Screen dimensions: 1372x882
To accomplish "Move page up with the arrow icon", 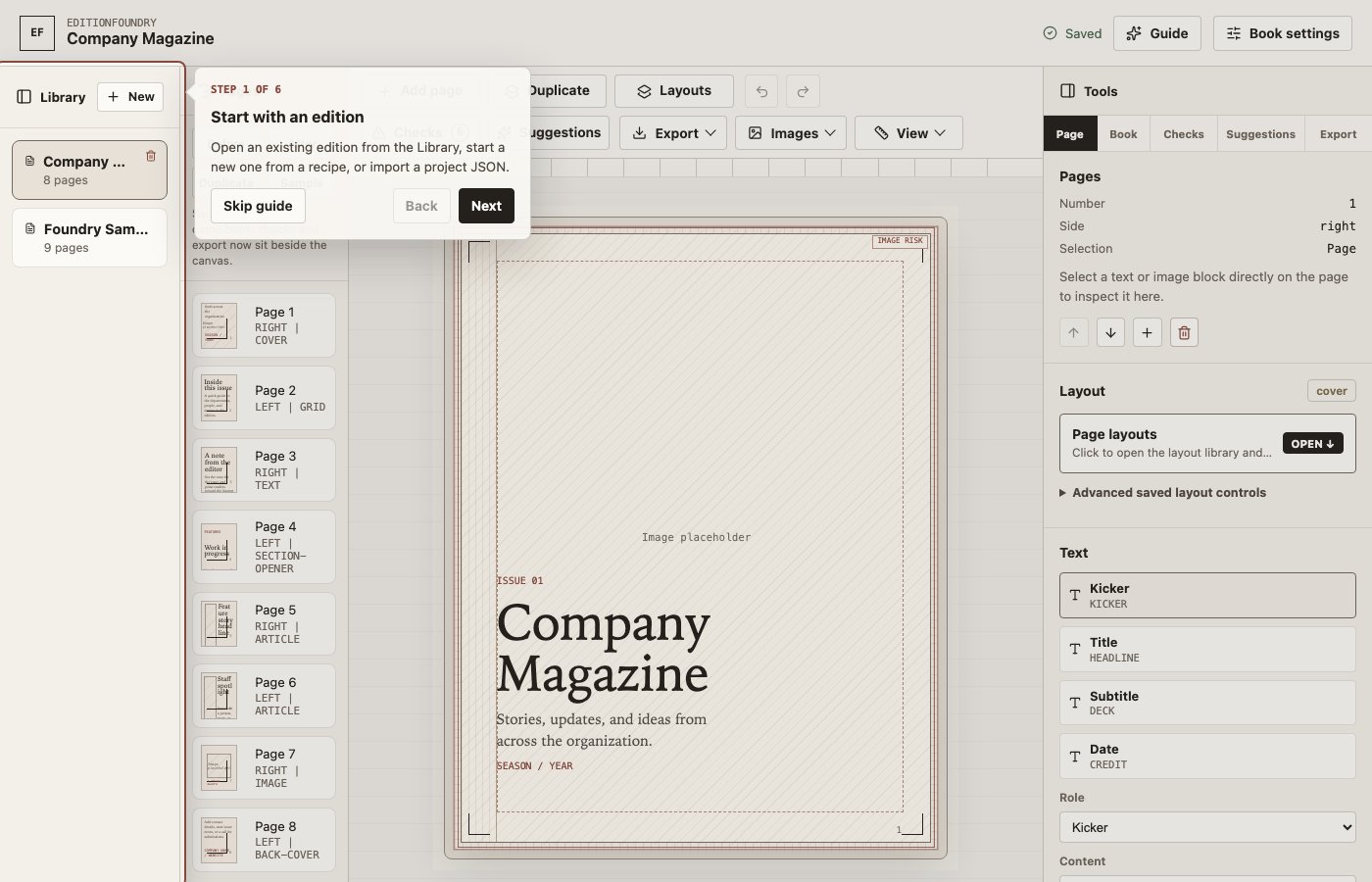I will click(1073, 332).
